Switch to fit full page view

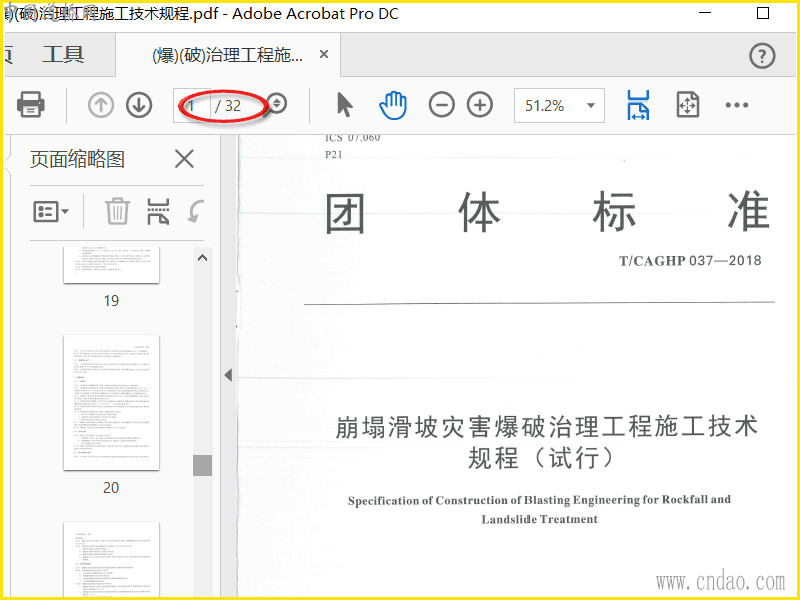click(x=688, y=105)
